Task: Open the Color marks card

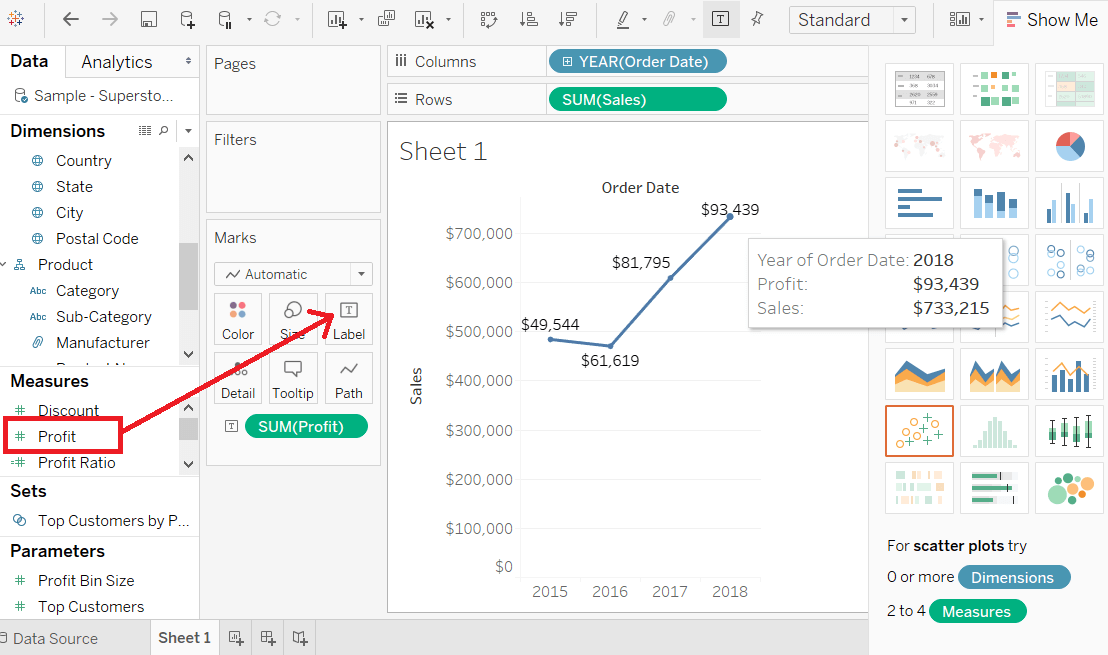Action: (237, 319)
